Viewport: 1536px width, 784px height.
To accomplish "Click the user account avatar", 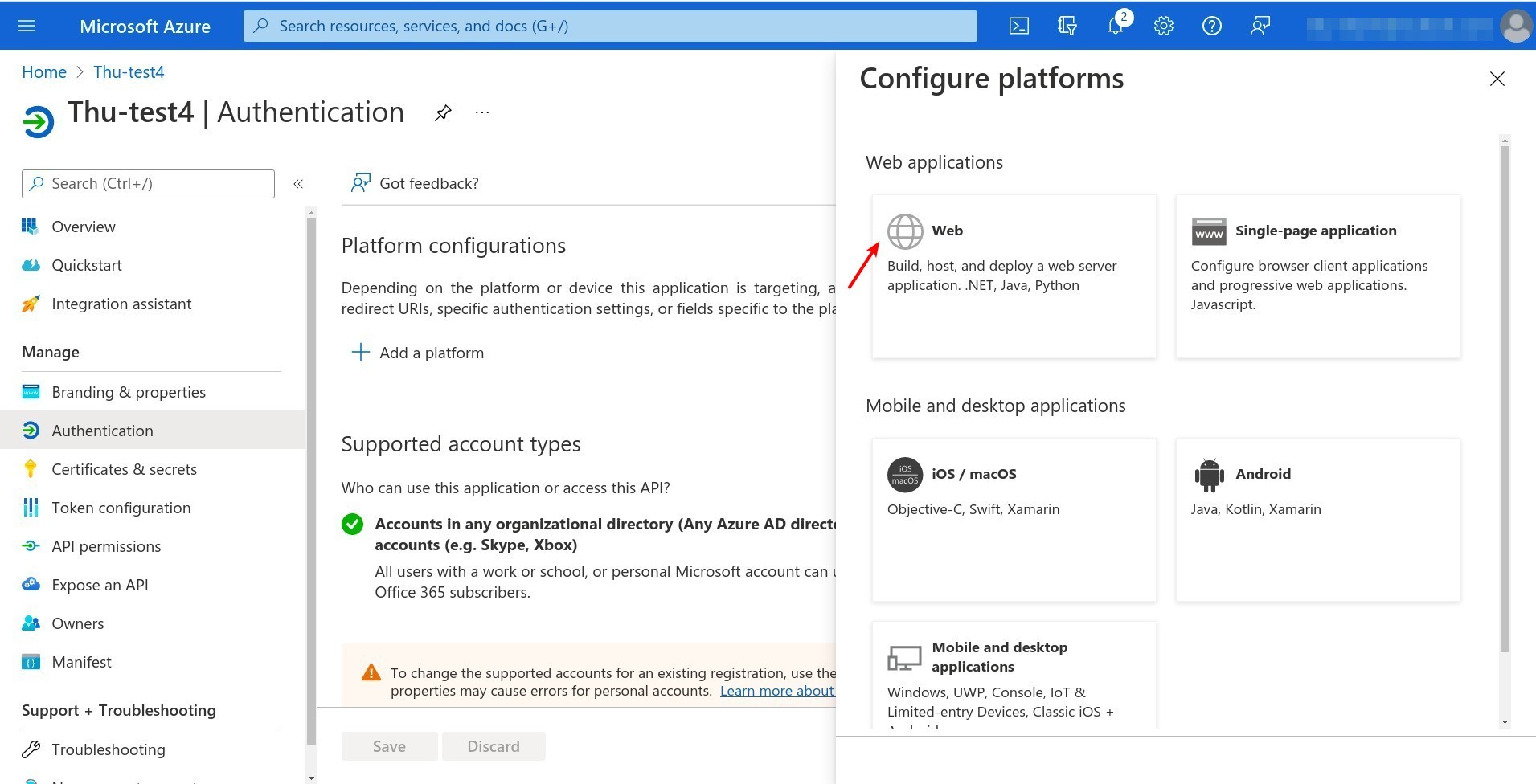I will (1516, 26).
